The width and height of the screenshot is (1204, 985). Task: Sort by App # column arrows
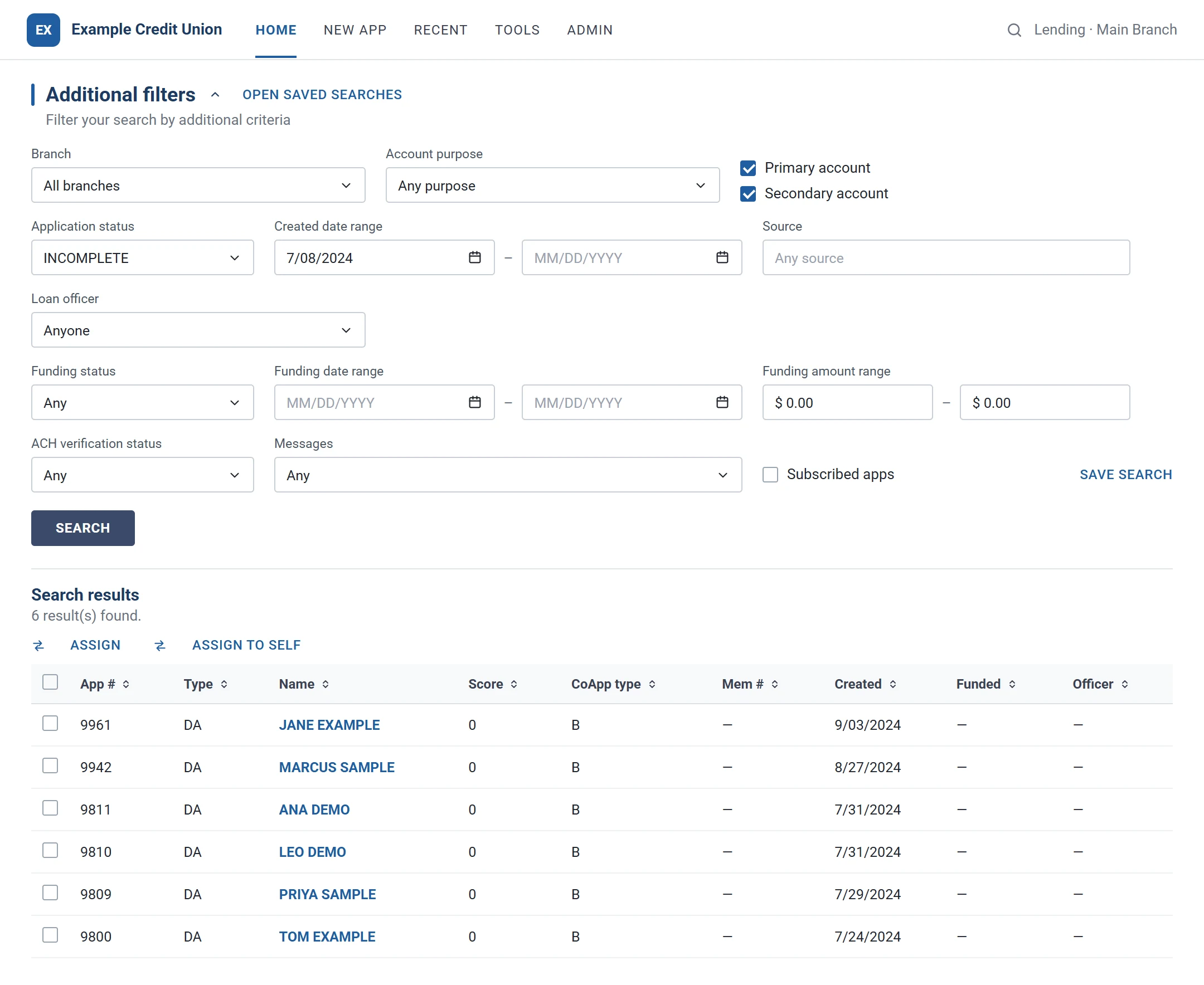[126, 684]
